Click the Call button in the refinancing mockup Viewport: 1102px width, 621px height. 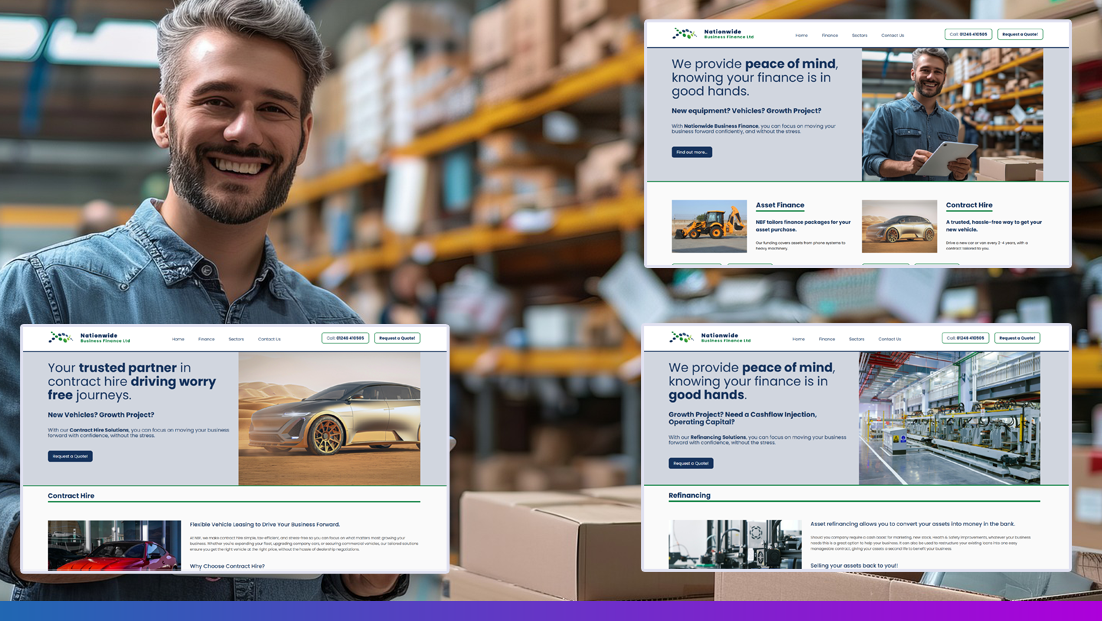(966, 338)
